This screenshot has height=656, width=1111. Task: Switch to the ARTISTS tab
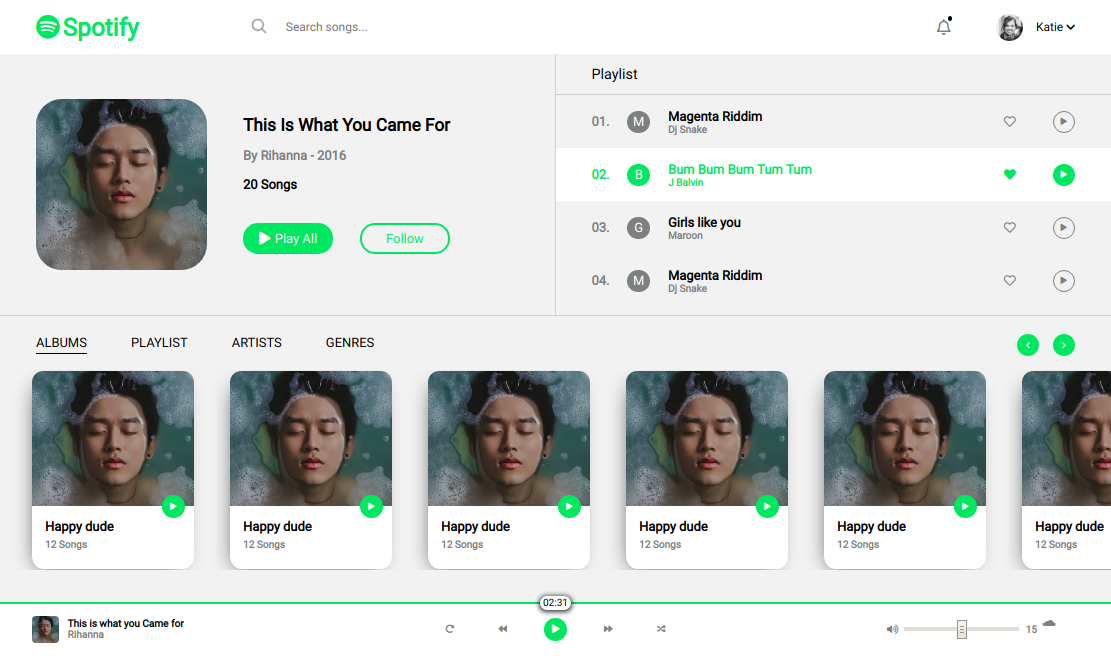(x=257, y=343)
